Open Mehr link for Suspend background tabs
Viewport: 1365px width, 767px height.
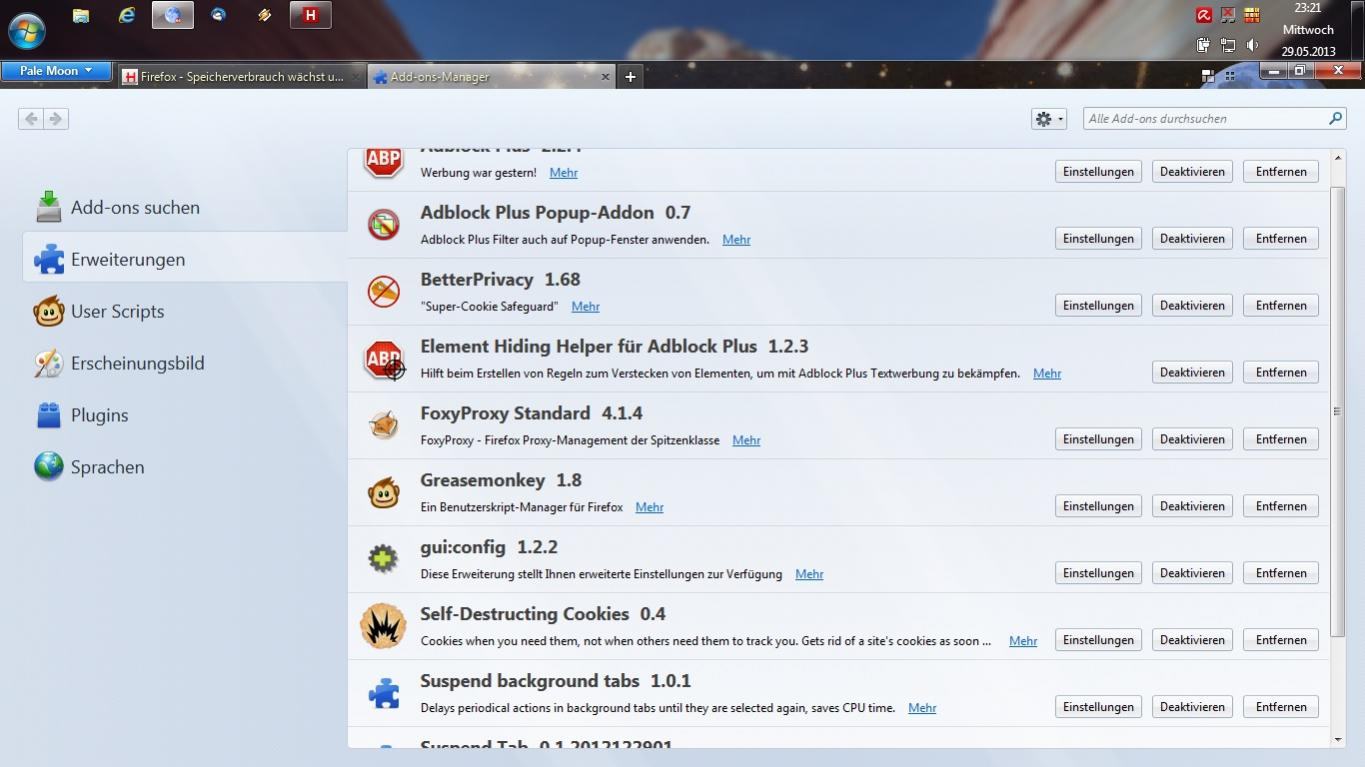(922, 708)
